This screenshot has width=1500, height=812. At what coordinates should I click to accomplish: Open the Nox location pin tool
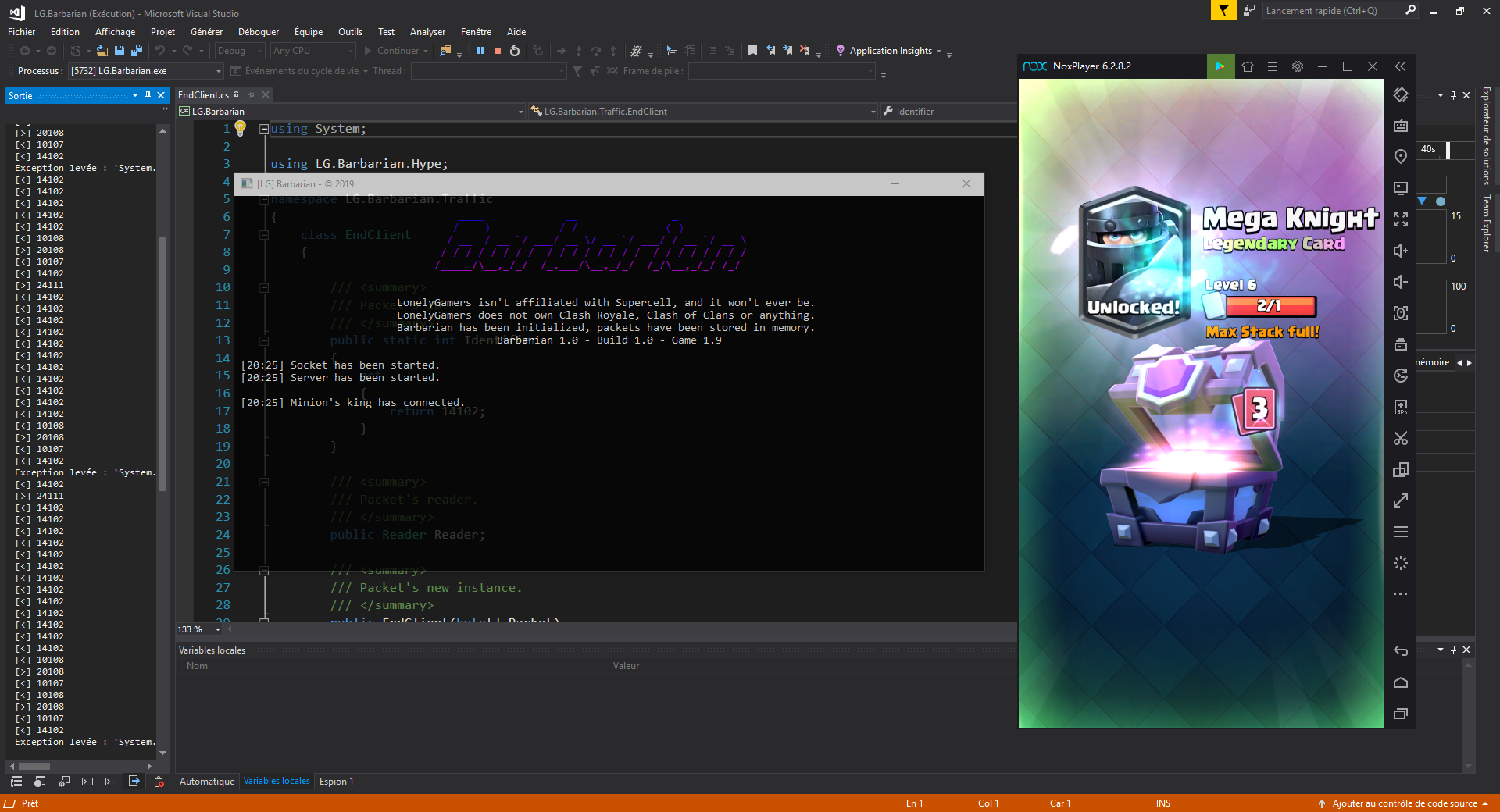pos(1401,157)
